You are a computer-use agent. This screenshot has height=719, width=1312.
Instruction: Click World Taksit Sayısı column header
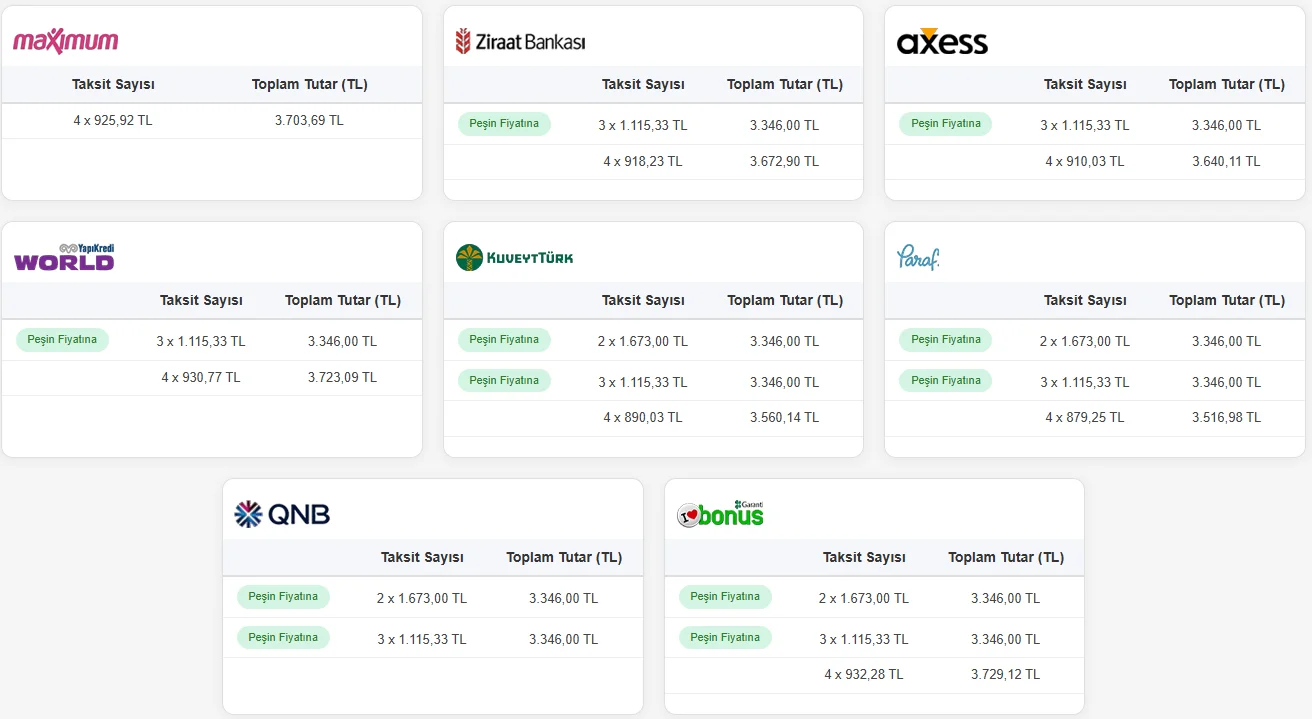tap(201, 301)
